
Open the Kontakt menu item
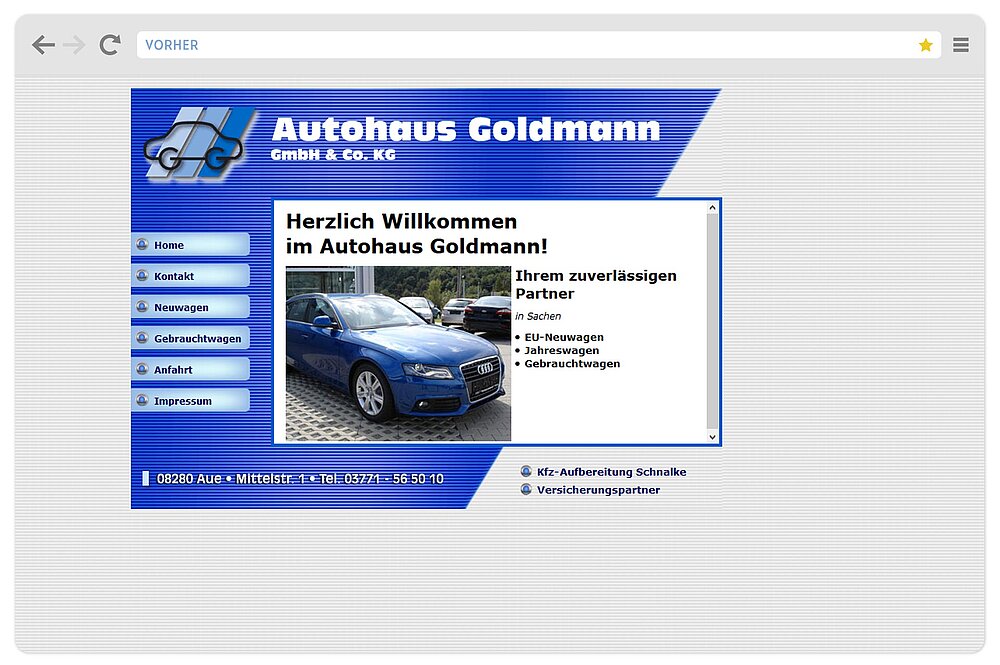coord(191,276)
